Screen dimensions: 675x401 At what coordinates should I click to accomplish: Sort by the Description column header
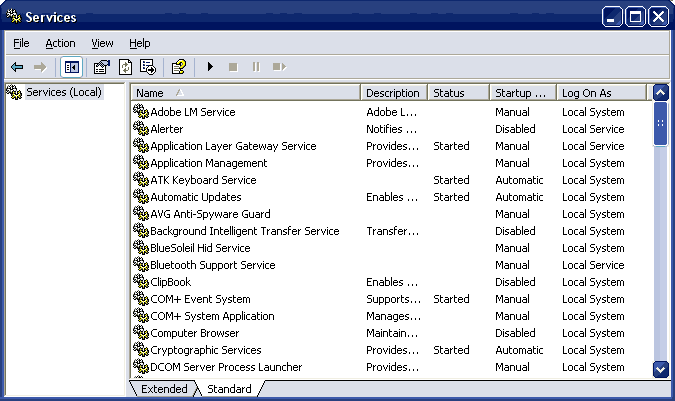click(x=393, y=93)
